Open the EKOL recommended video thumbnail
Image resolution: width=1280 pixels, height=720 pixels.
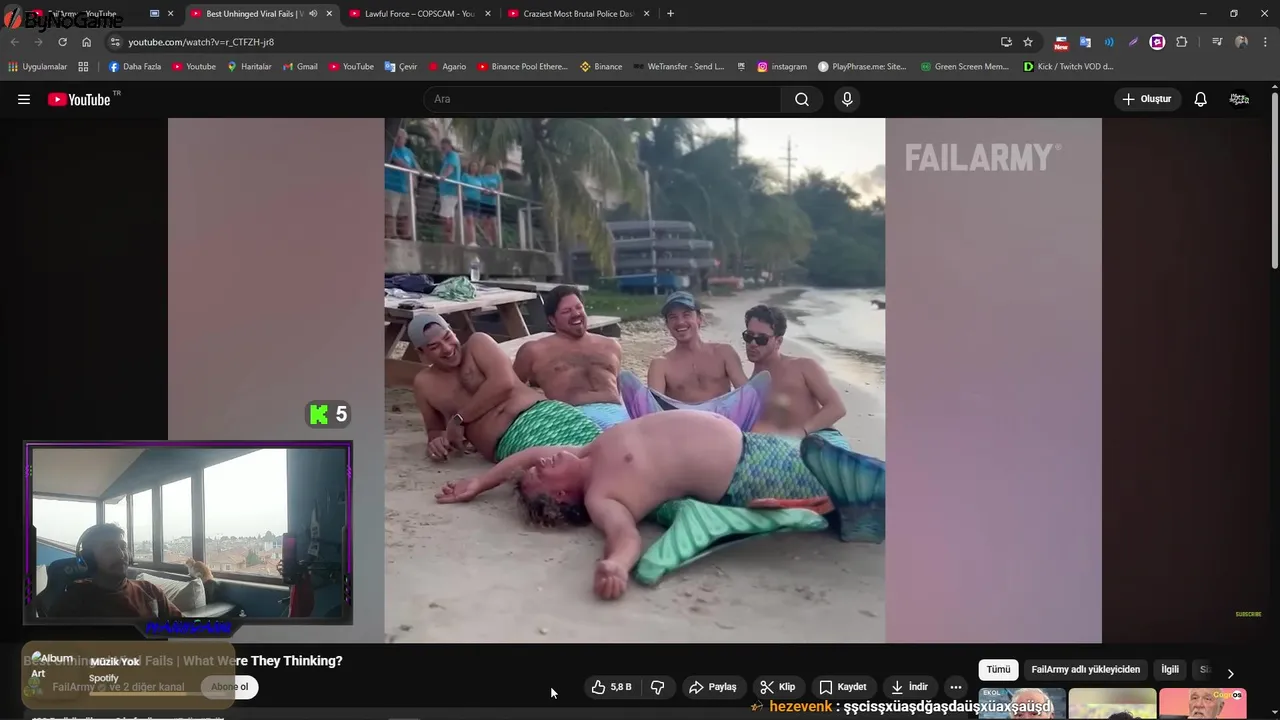click(x=1022, y=704)
